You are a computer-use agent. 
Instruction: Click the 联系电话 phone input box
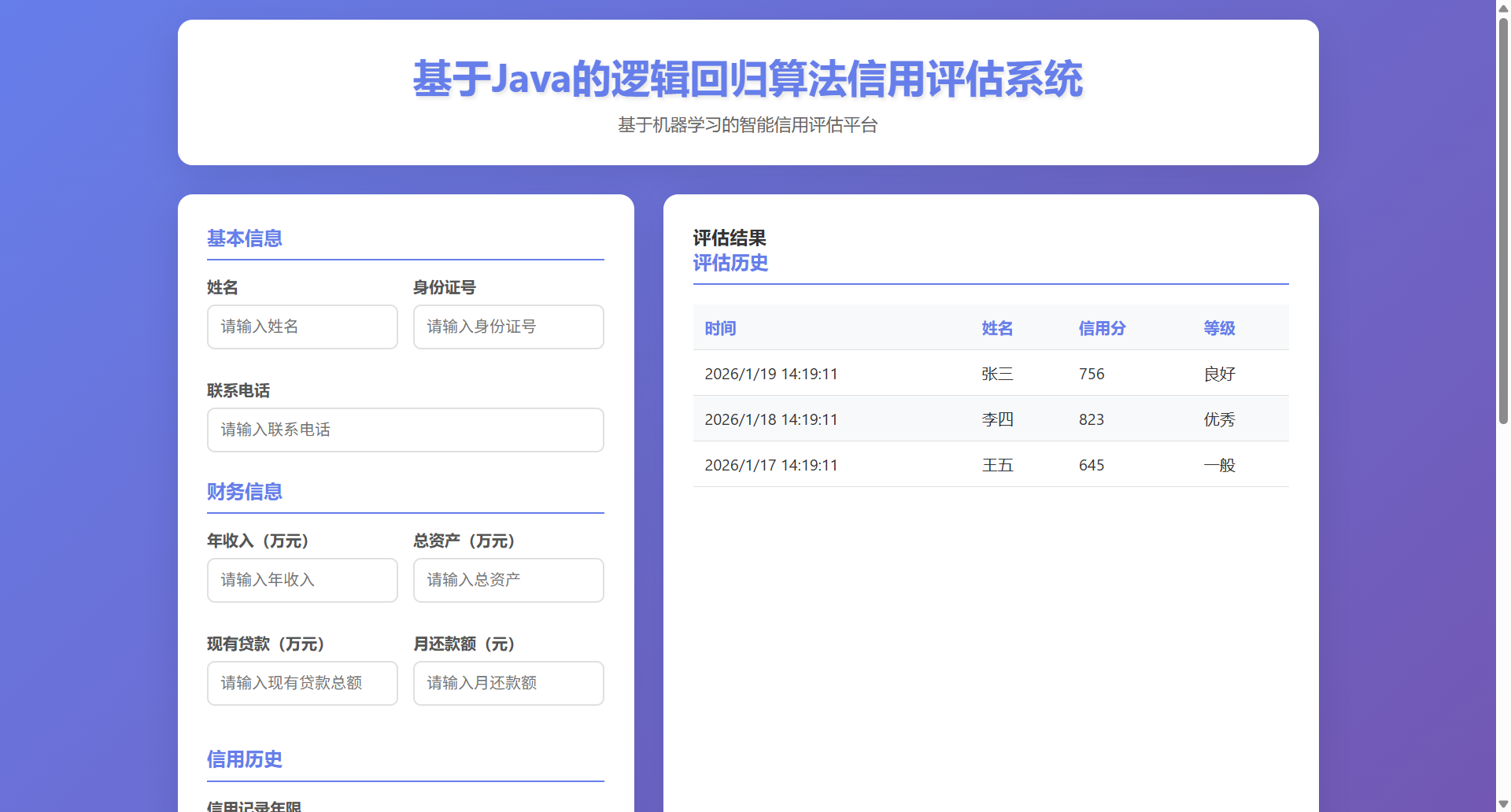(405, 430)
